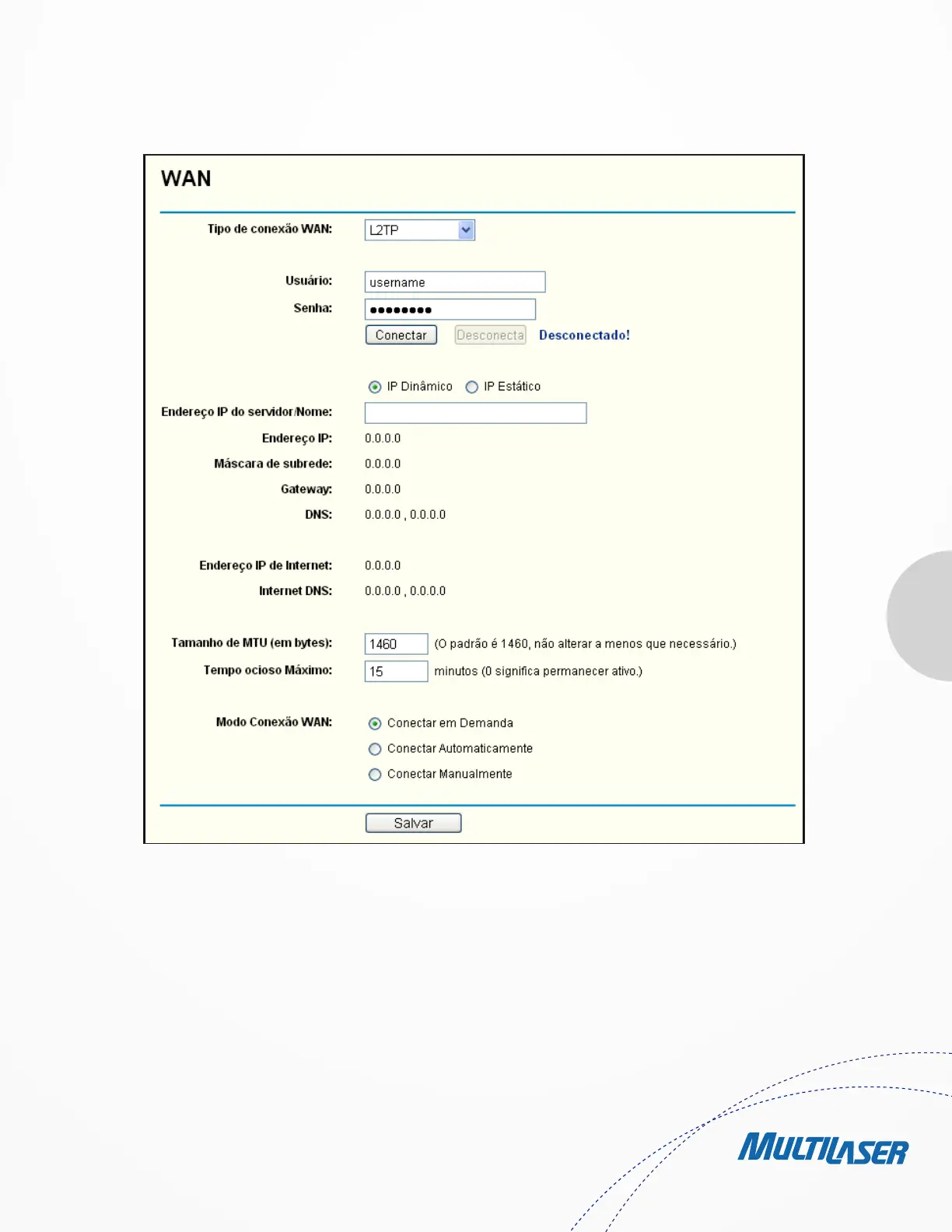Image resolution: width=952 pixels, height=1232 pixels.
Task: Click the minutos idle time hint text
Action: coord(538,671)
